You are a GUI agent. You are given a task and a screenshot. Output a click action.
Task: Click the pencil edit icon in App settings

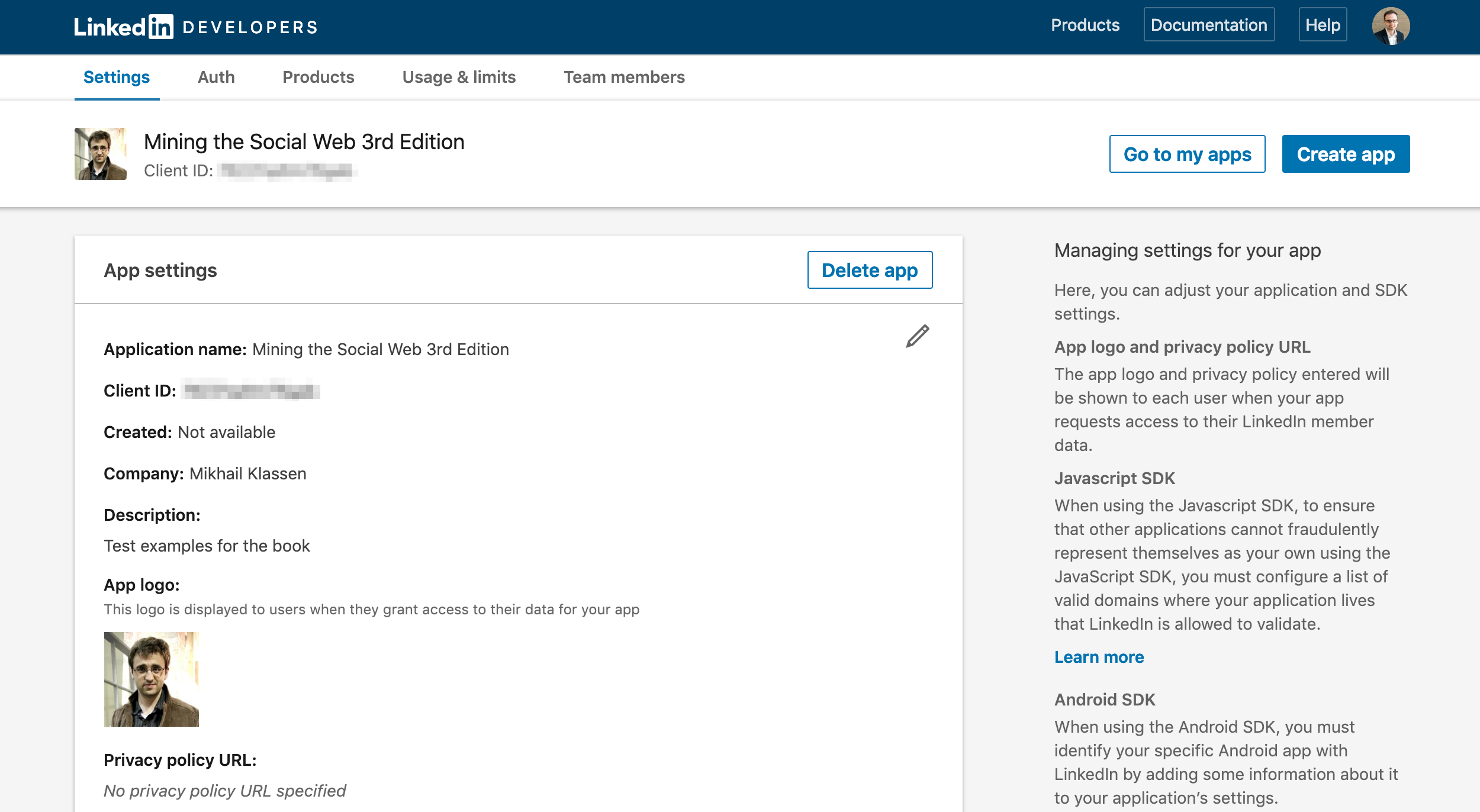pos(917,336)
